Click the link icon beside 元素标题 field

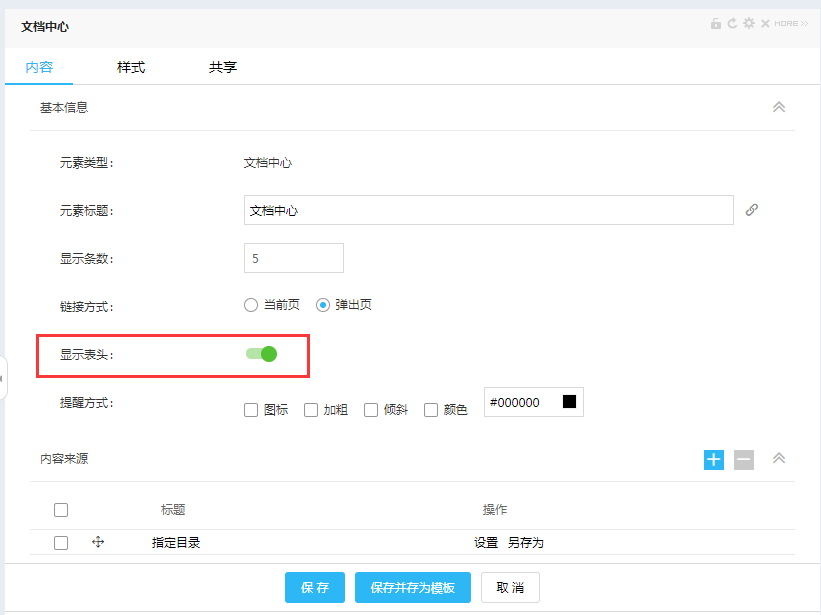[752, 210]
